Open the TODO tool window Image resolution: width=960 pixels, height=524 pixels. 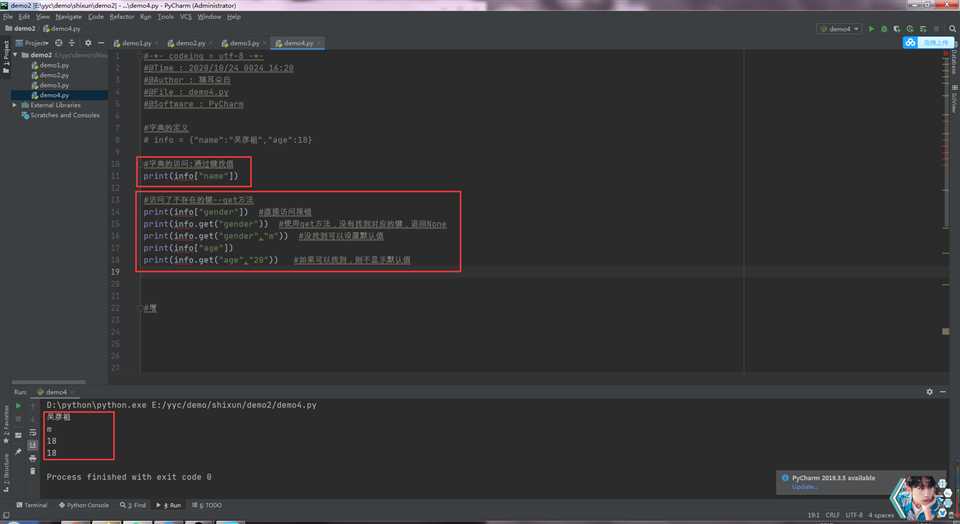tap(207, 505)
